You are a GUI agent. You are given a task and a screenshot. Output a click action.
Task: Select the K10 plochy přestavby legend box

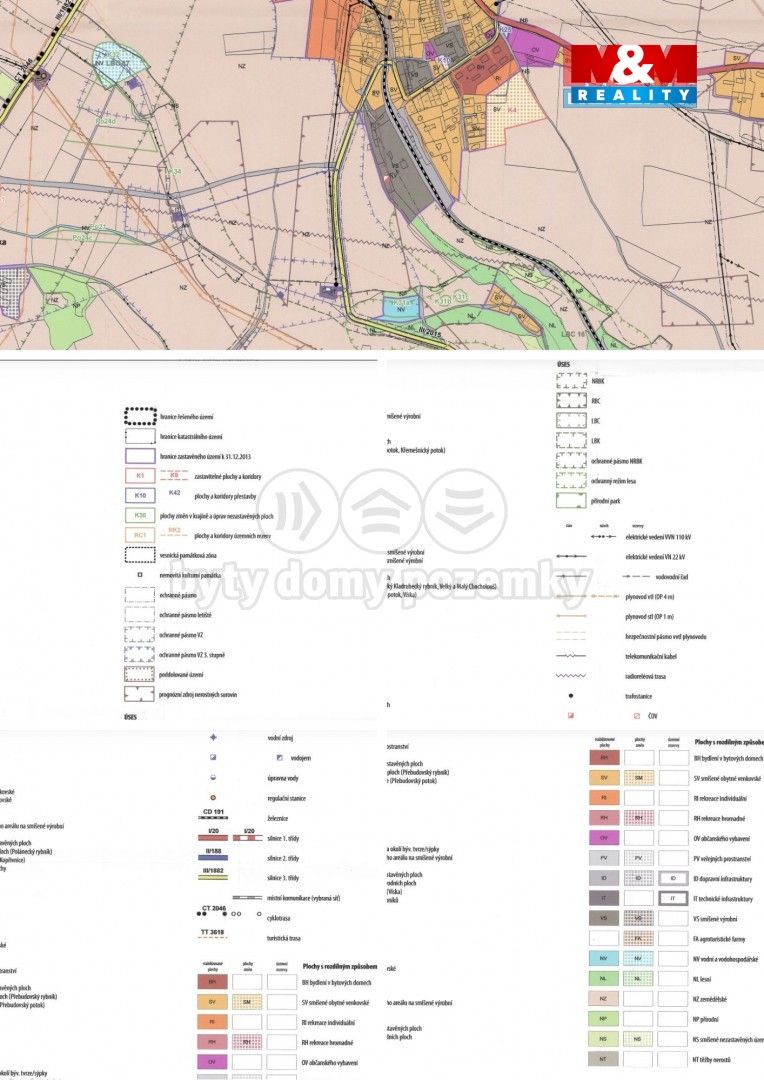(140, 495)
